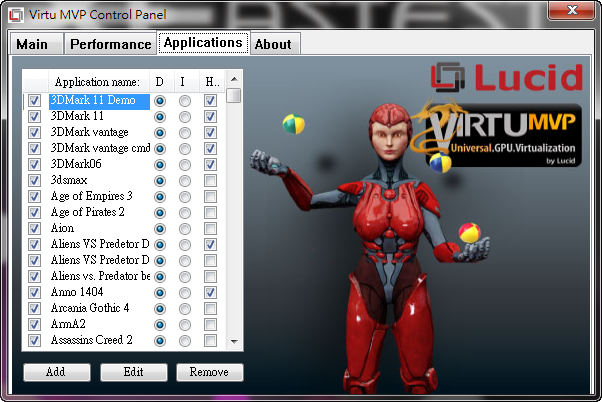The width and height of the screenshot is (602, 402).
Task: Sort by the Application name column header
Action: (97, 81)
